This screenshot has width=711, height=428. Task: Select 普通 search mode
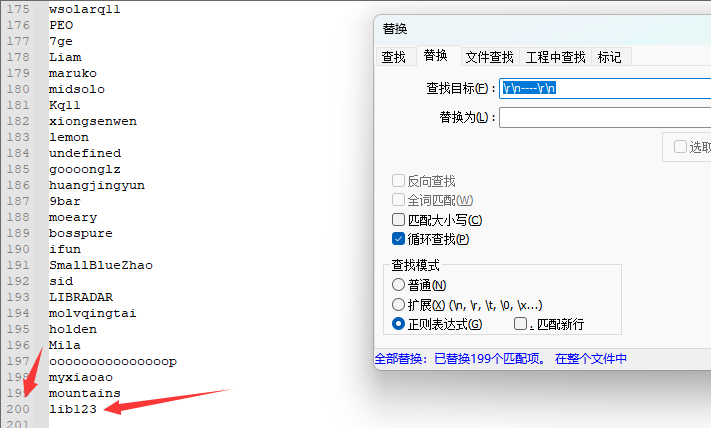[399, 285]
